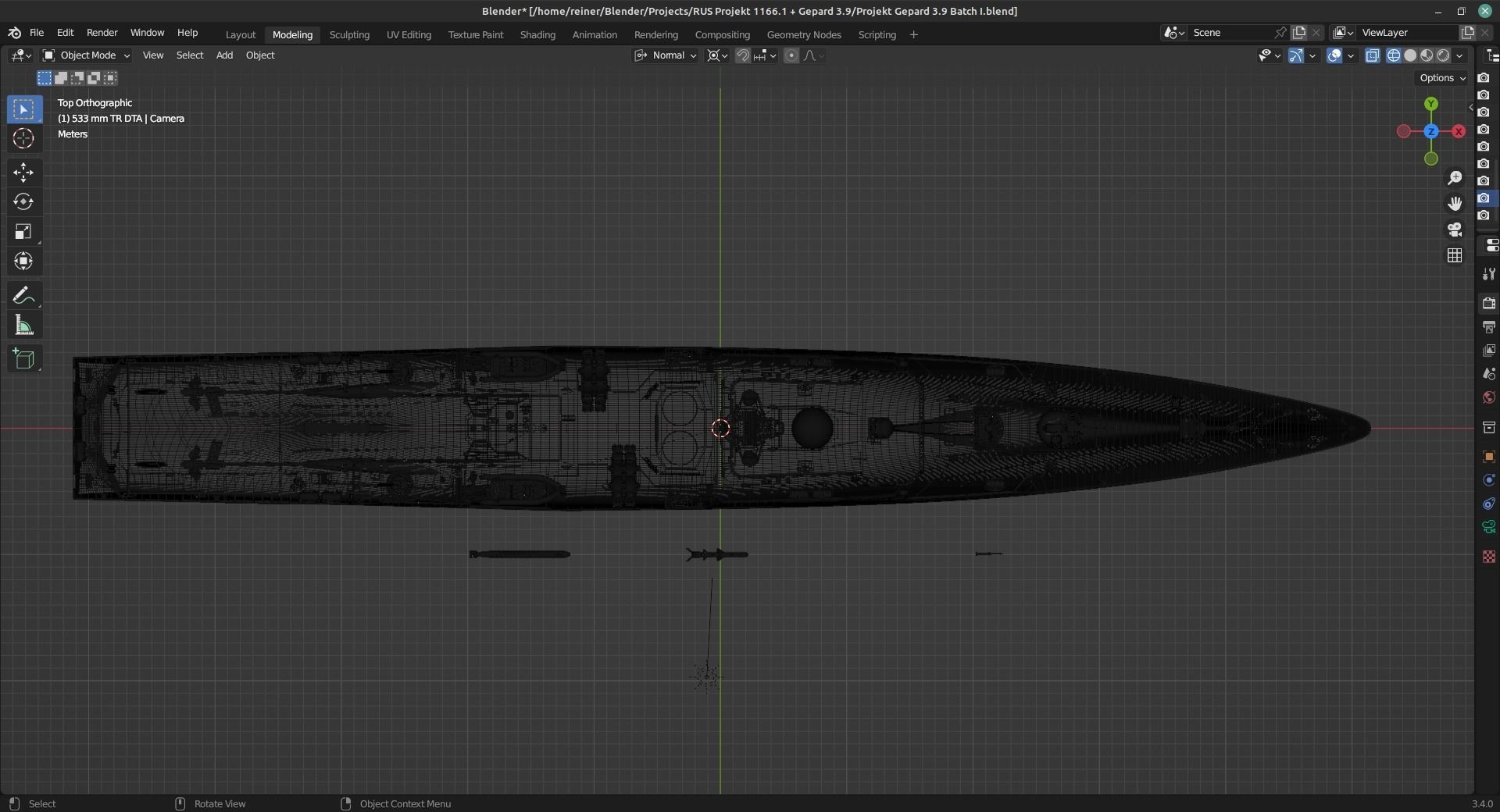Viewport: 1500px width, 812px height.
Task: Select the Measure ruler tool
Action: (23, 326)
